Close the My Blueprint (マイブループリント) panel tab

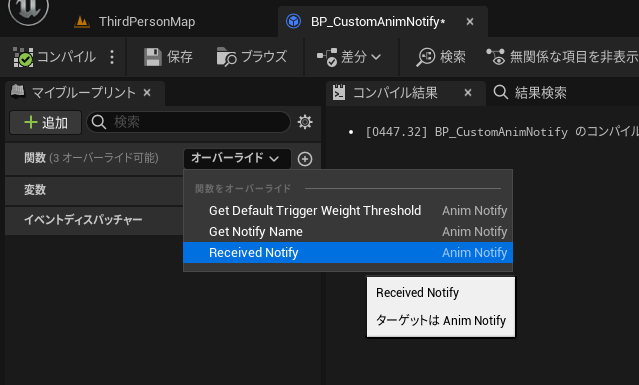pos(147,93)
